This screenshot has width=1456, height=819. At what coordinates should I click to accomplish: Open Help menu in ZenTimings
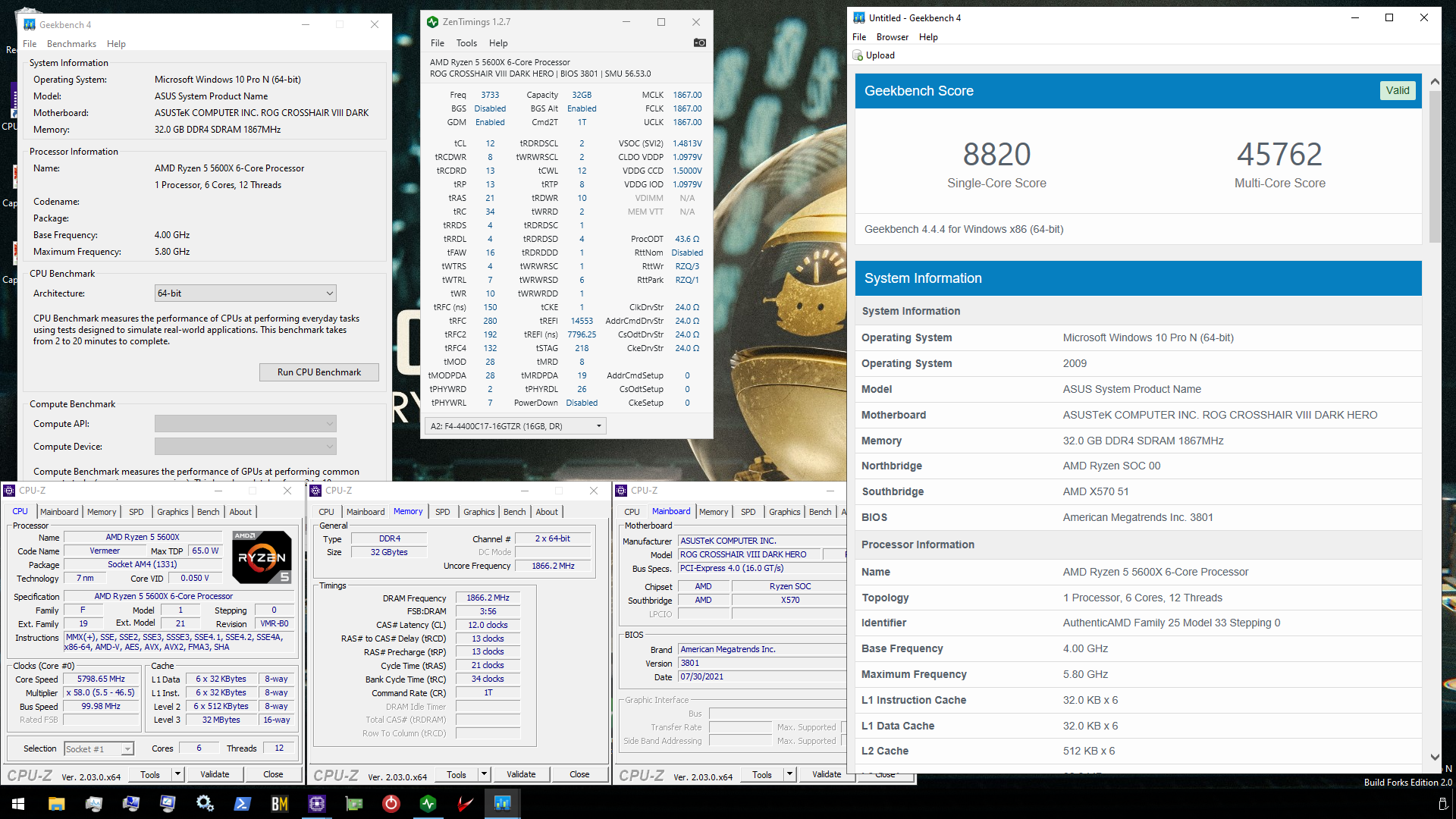498,43
